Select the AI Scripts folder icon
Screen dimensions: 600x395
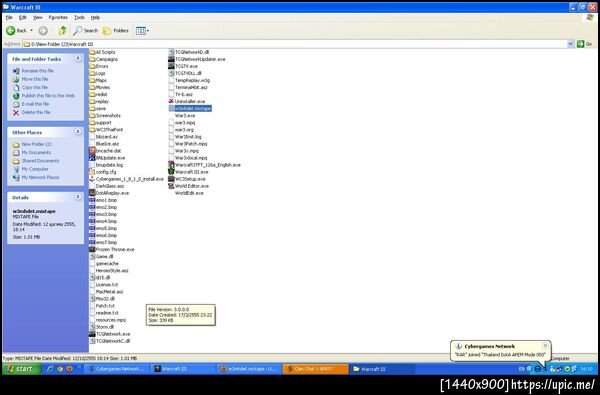tap(92, 52)
